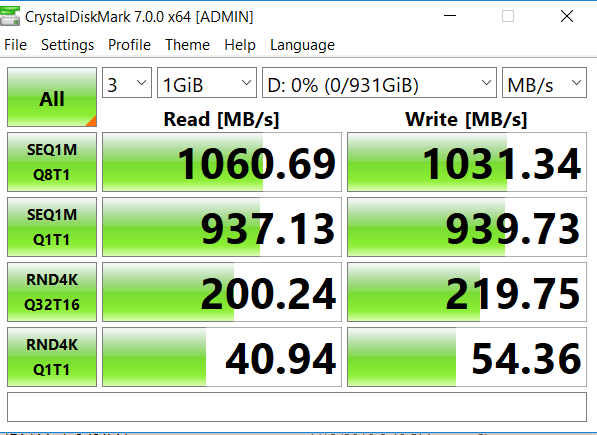Image resolution: width=597 pixels, height=435 pixels.
Task: Click the 1031.34 write result
Action: (467, 162)
